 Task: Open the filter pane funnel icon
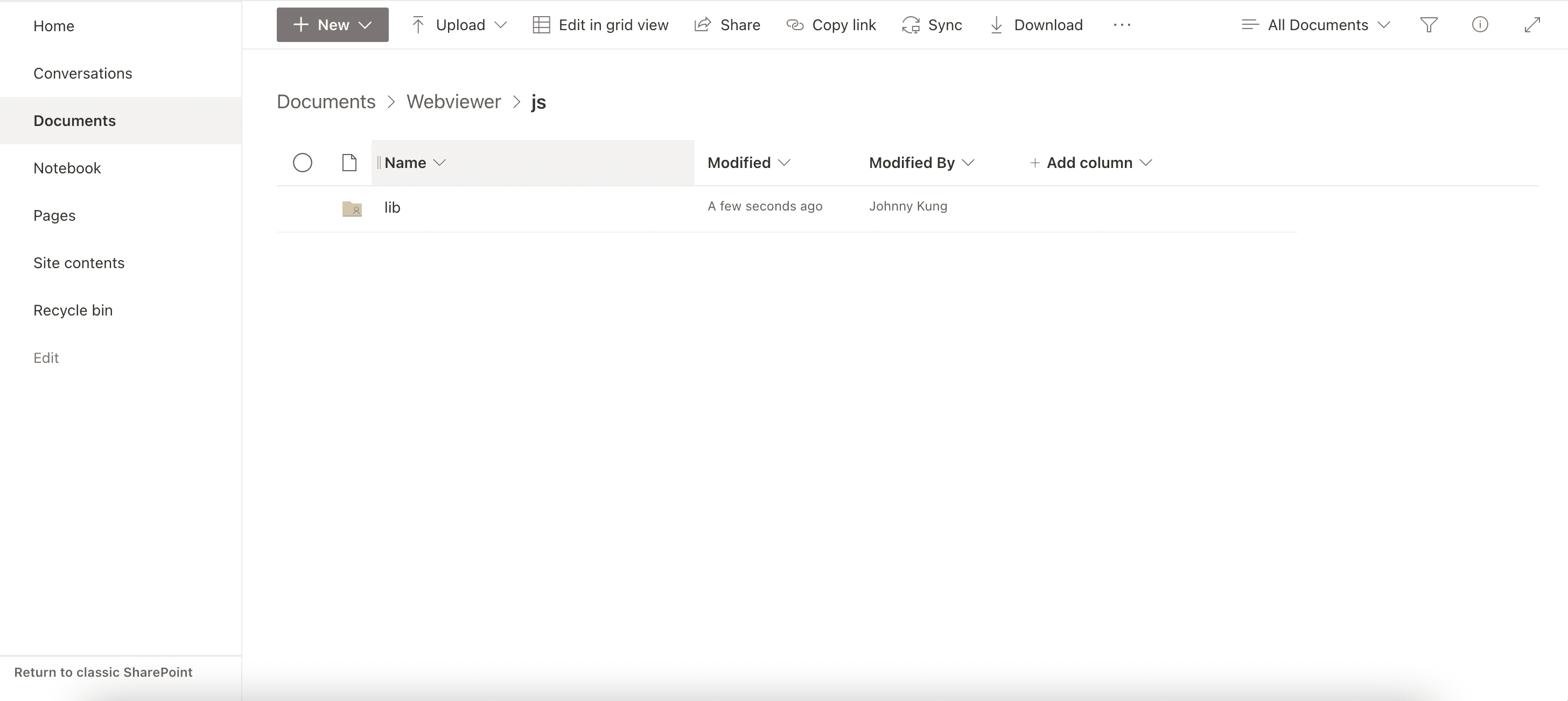tap(1429, 25)
